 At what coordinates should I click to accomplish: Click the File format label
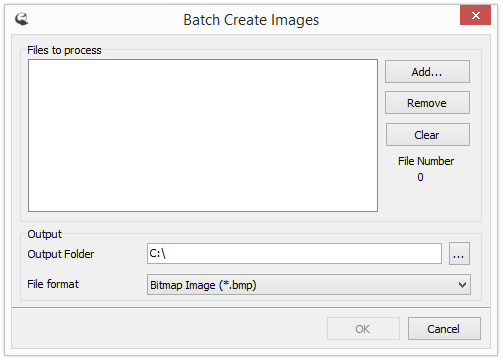53,284
